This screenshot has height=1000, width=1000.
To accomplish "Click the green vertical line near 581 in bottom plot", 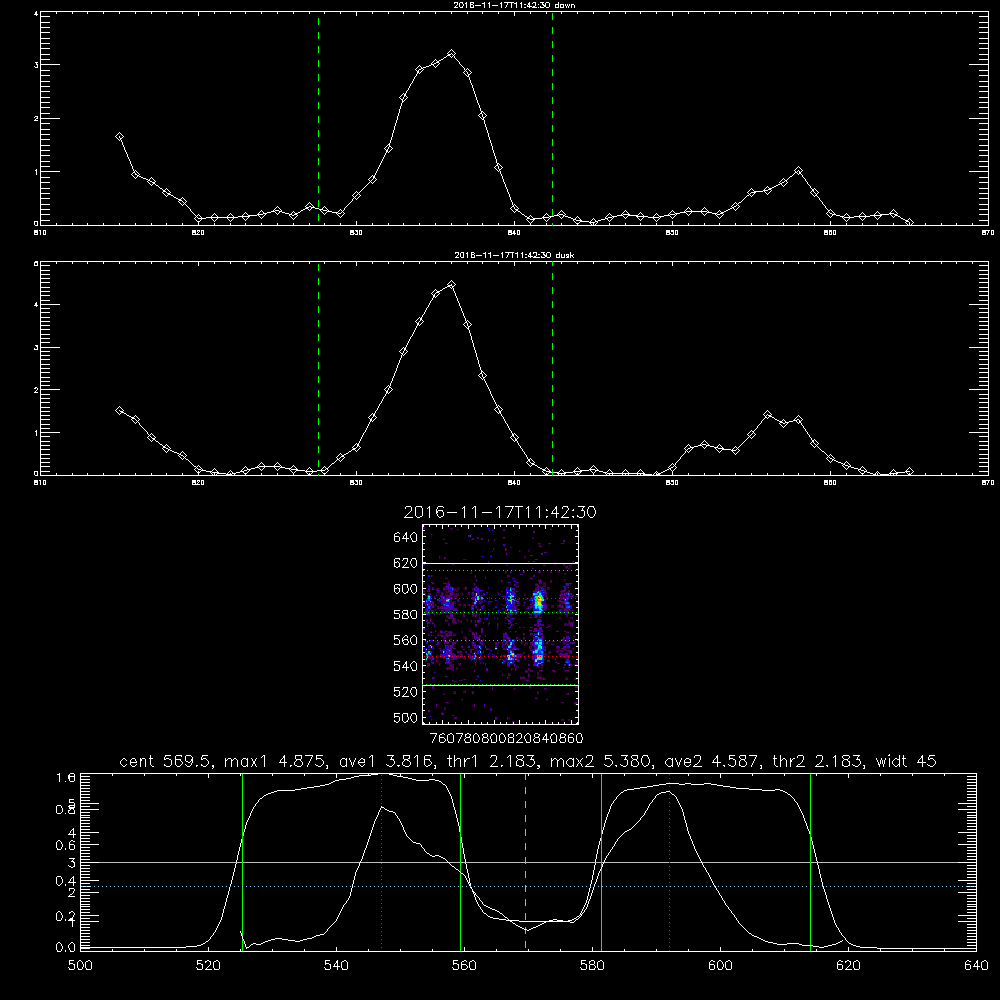I will [601, 861].
